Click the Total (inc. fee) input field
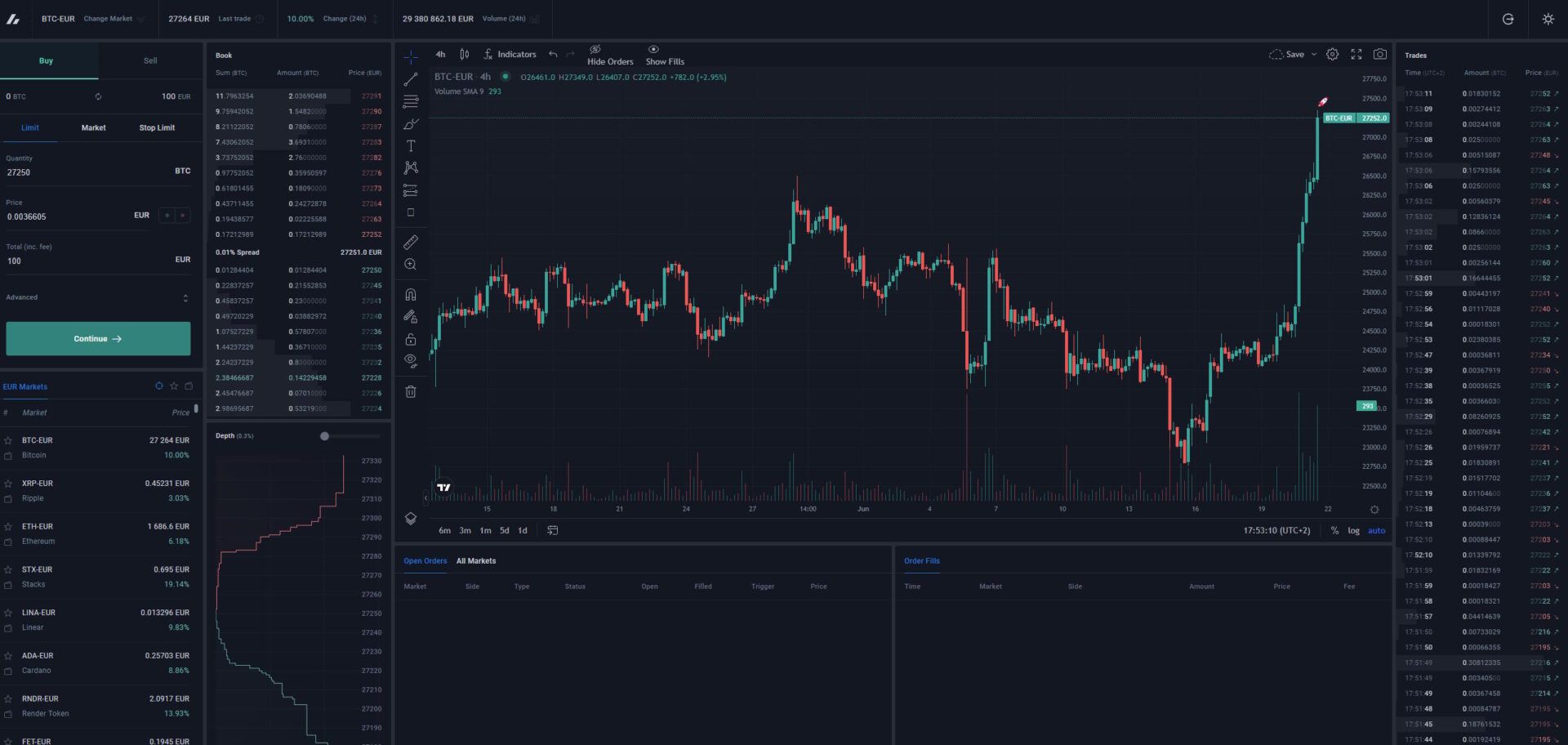The height and width of the screenshot is (745, 1568). tap(98, 261)
